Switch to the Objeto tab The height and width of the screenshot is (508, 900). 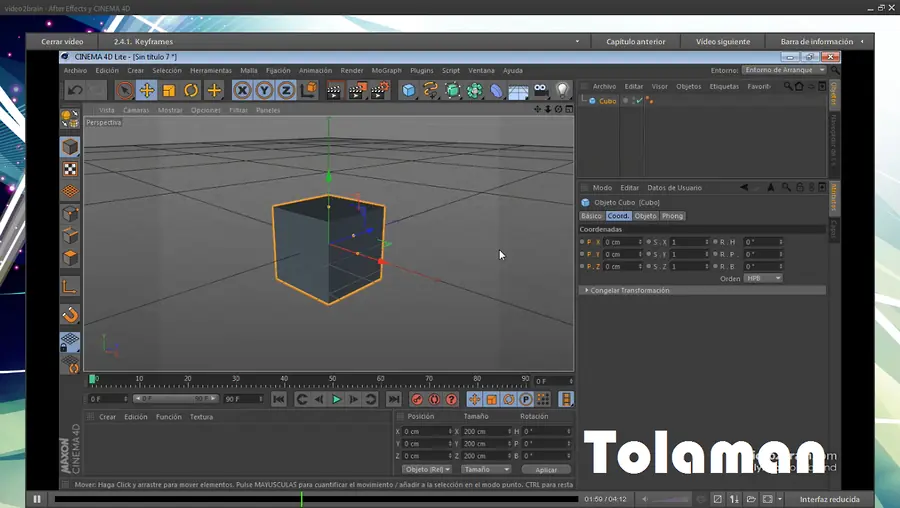646,216
